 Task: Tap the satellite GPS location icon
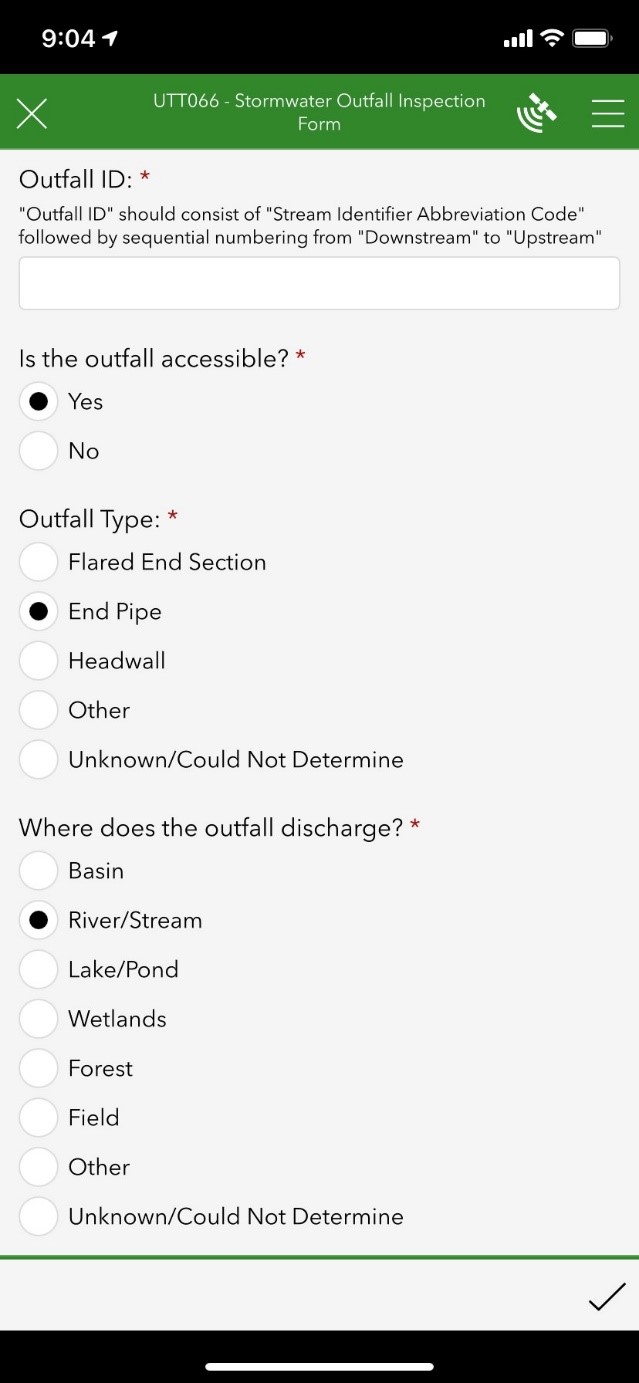537,113
